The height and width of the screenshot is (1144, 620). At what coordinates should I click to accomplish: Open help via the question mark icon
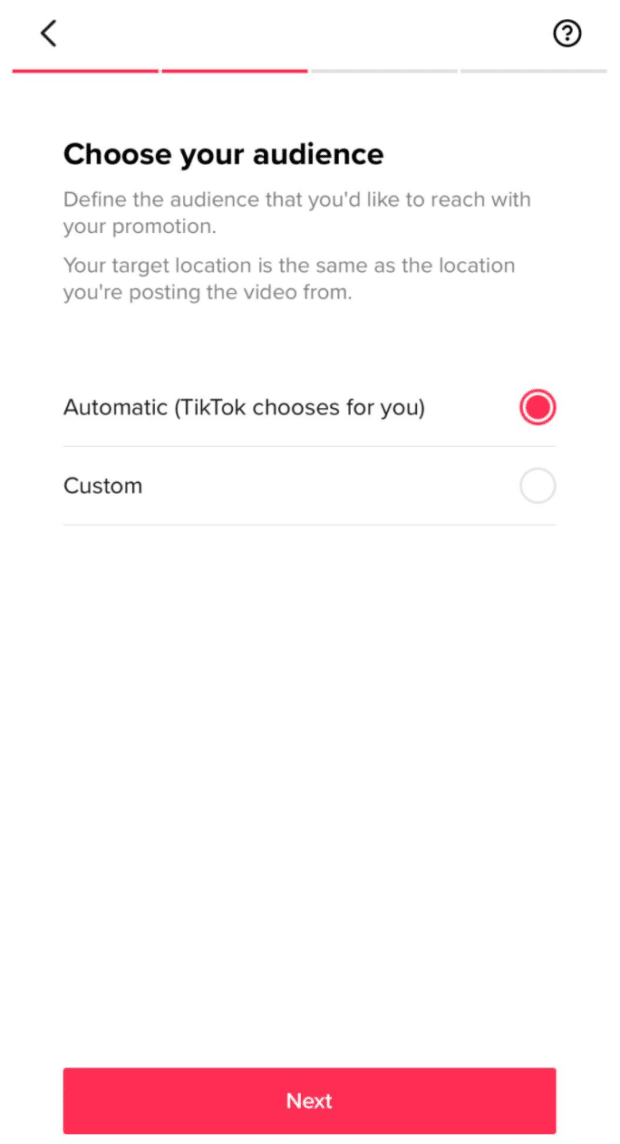coord(567,34)
